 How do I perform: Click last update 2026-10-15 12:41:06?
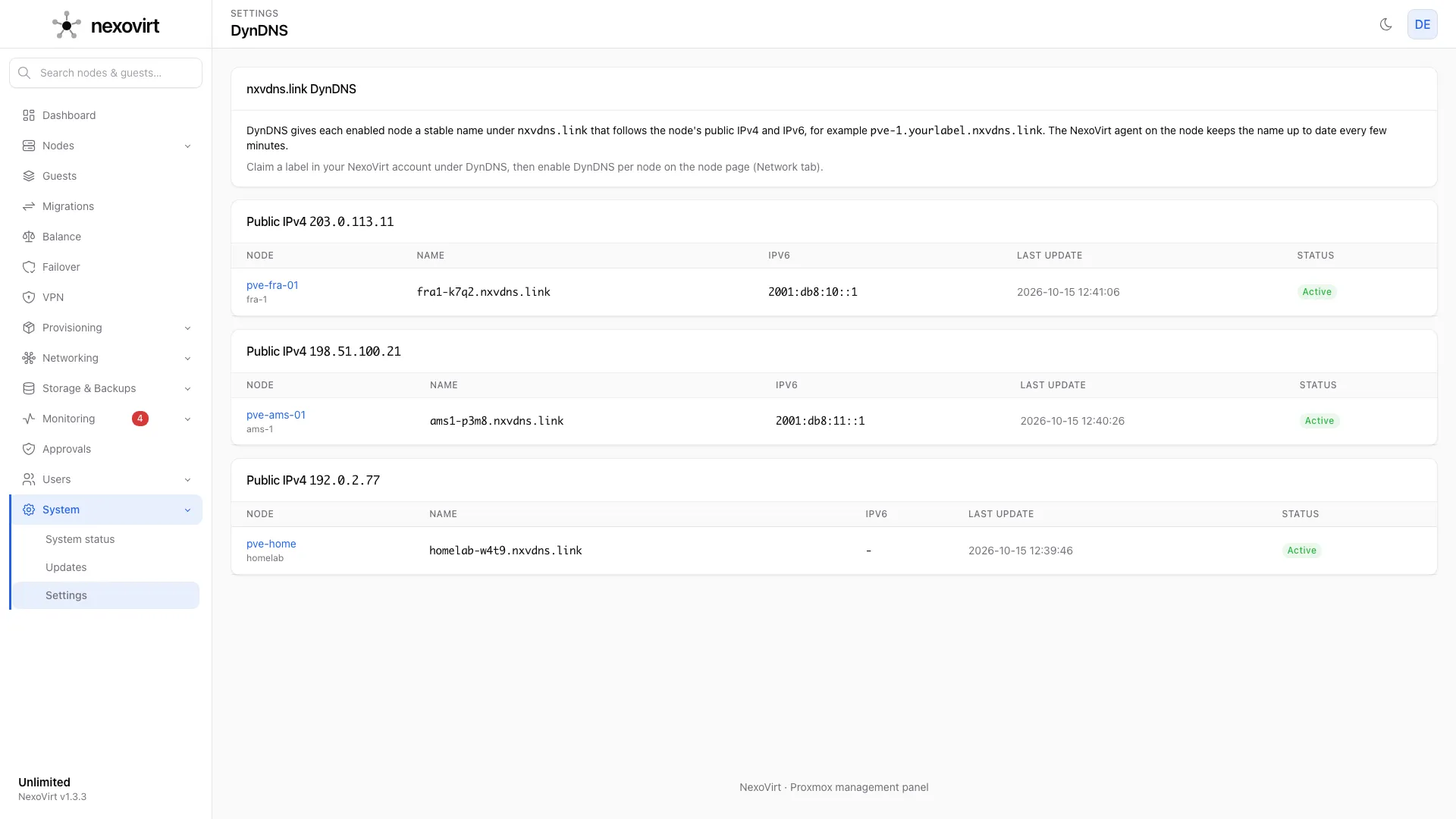(x=1068, y=292)
